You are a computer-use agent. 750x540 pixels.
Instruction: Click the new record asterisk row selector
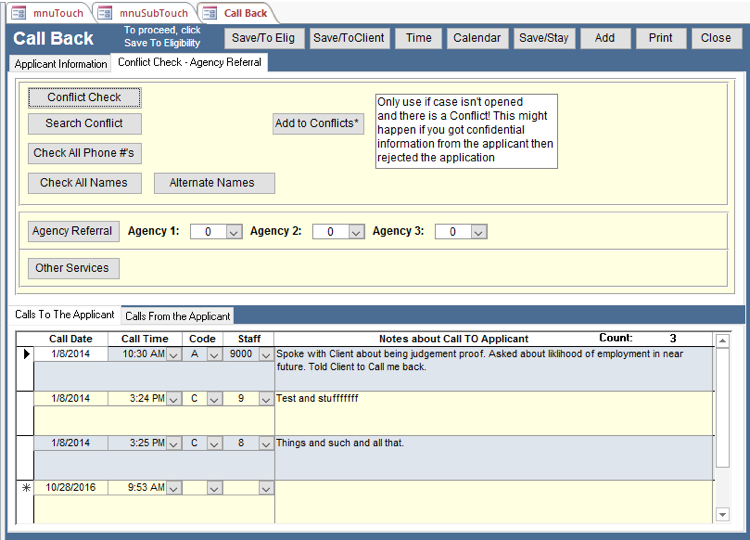[26, 488]
